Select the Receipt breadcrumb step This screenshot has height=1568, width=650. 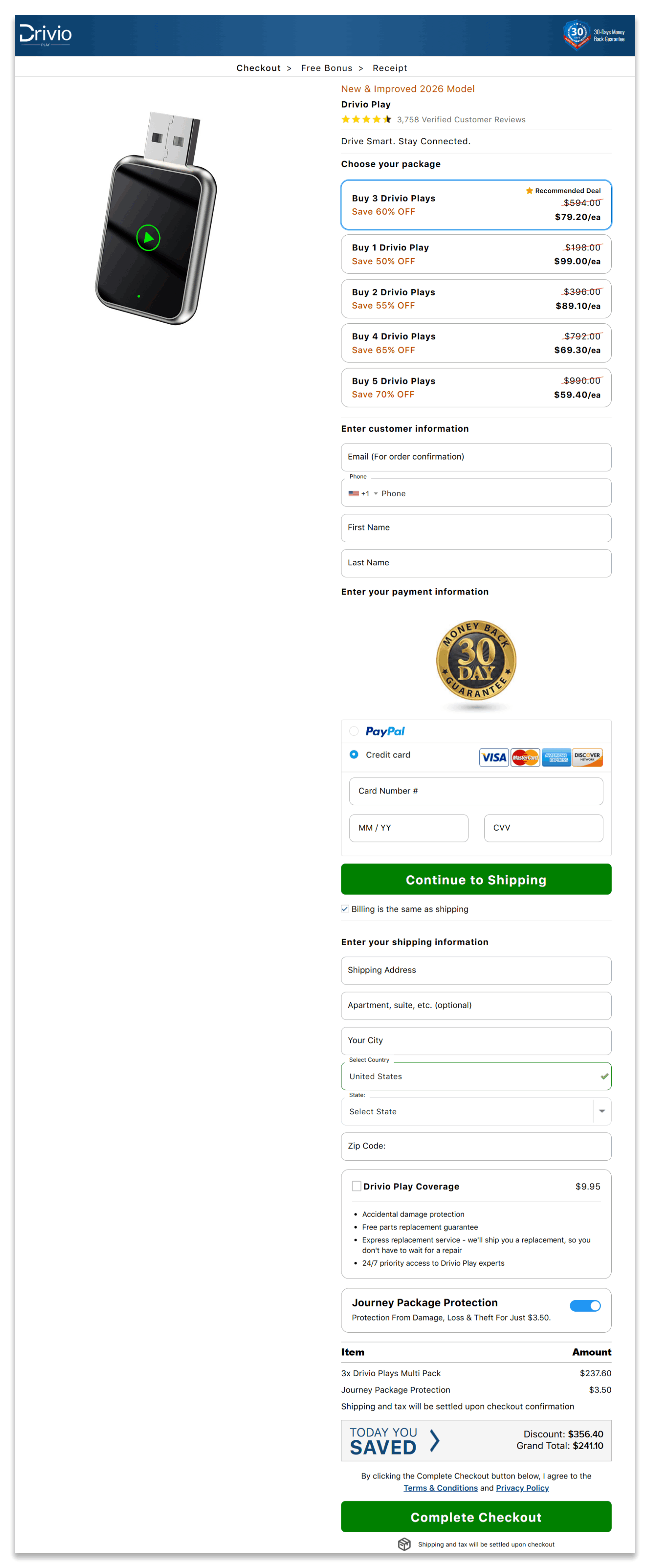(389, 68)
